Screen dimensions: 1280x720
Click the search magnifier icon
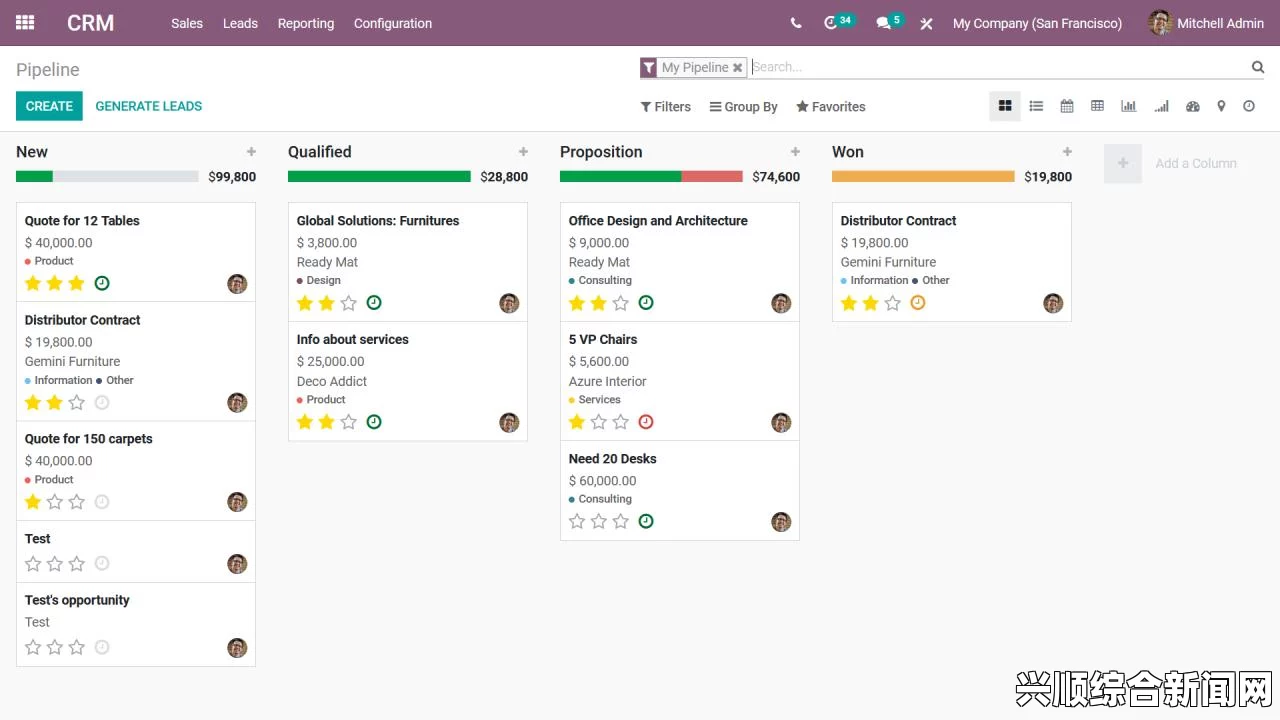coord(1258,67)
